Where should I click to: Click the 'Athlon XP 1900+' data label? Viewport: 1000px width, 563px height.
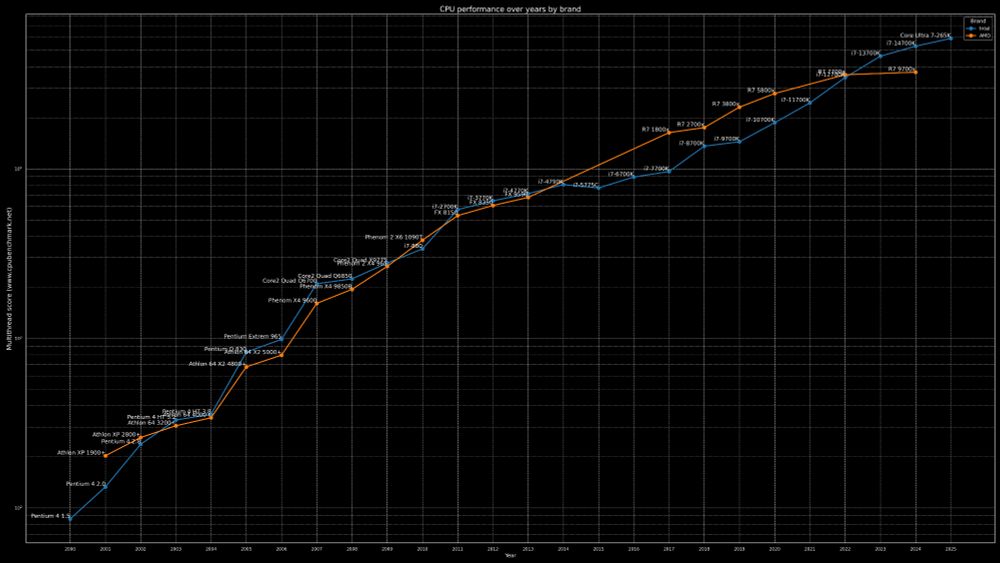(x=81, y=453)
